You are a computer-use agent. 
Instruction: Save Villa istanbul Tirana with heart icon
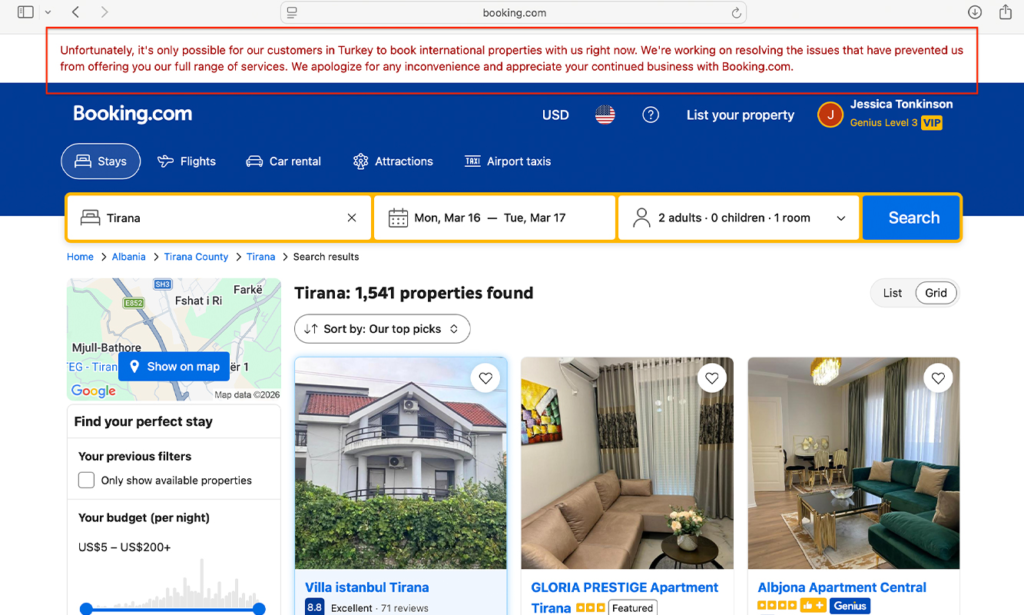click(x=485, y=378)
